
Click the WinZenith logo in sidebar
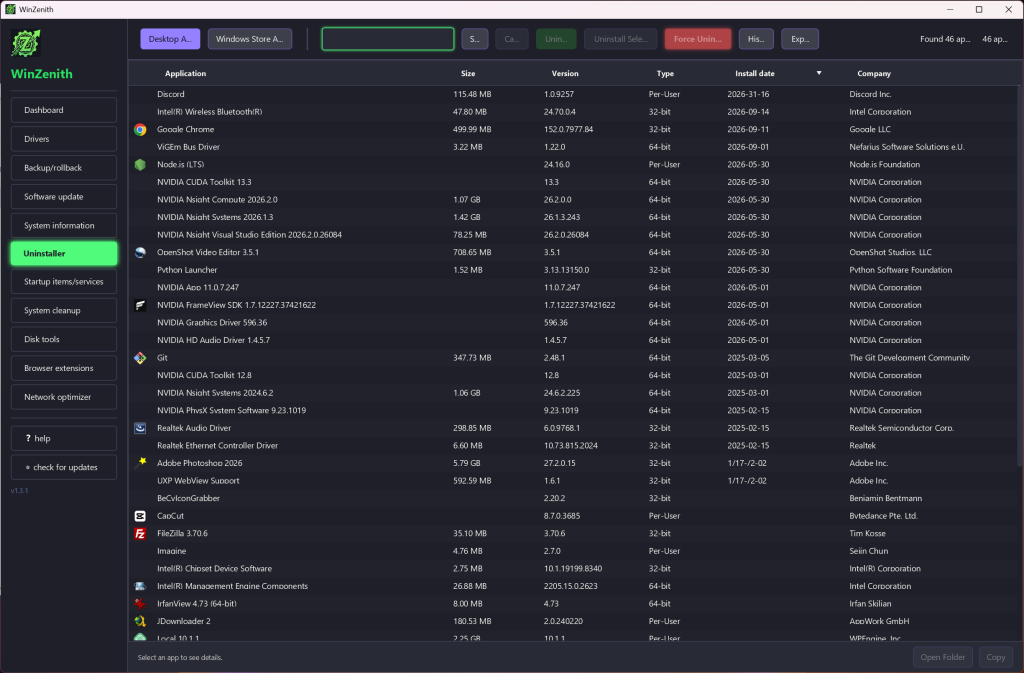click(26, 44)
